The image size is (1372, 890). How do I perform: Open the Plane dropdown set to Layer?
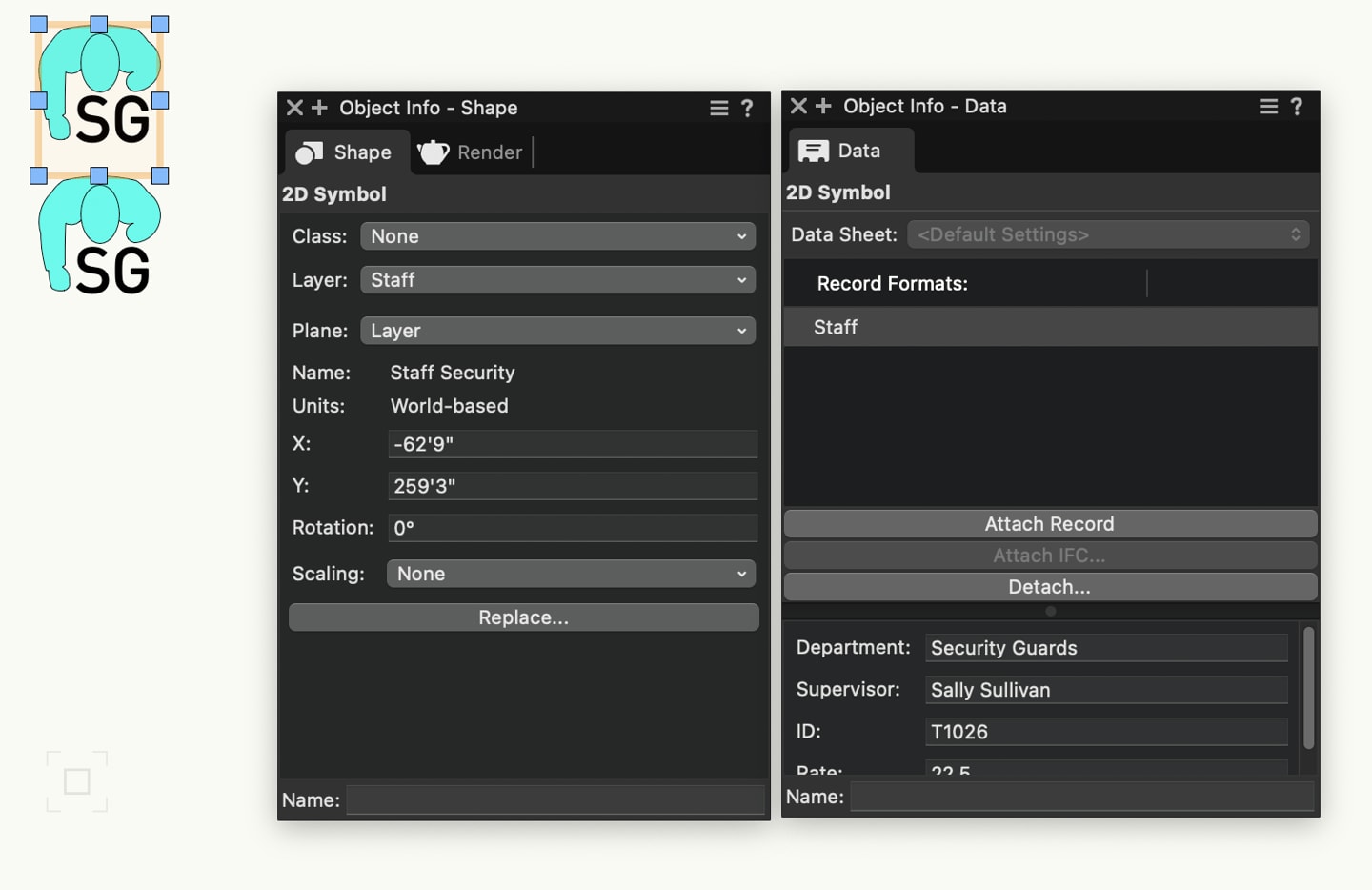click(x=558, y=331)
